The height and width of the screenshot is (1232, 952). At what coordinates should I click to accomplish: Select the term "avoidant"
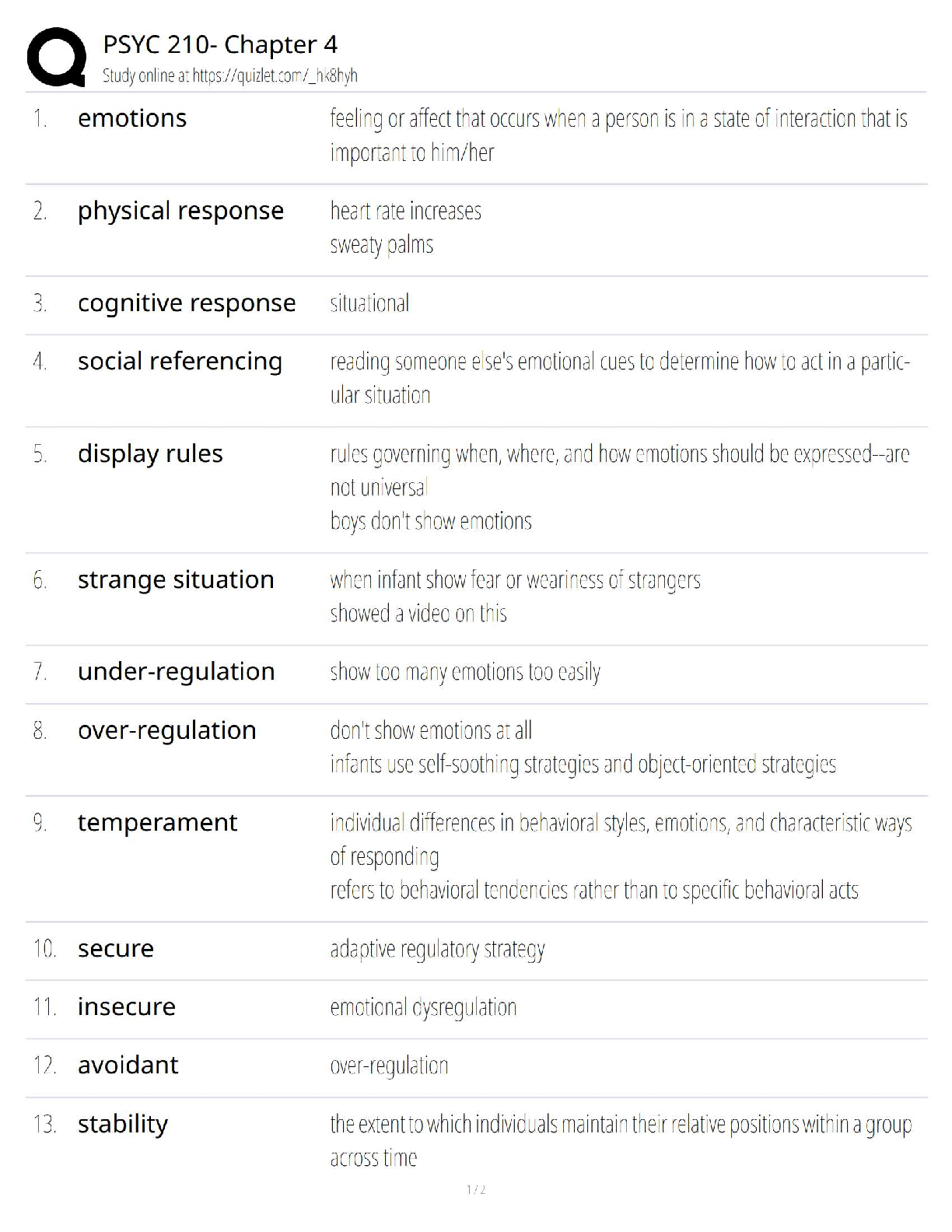click(128, 1065)
